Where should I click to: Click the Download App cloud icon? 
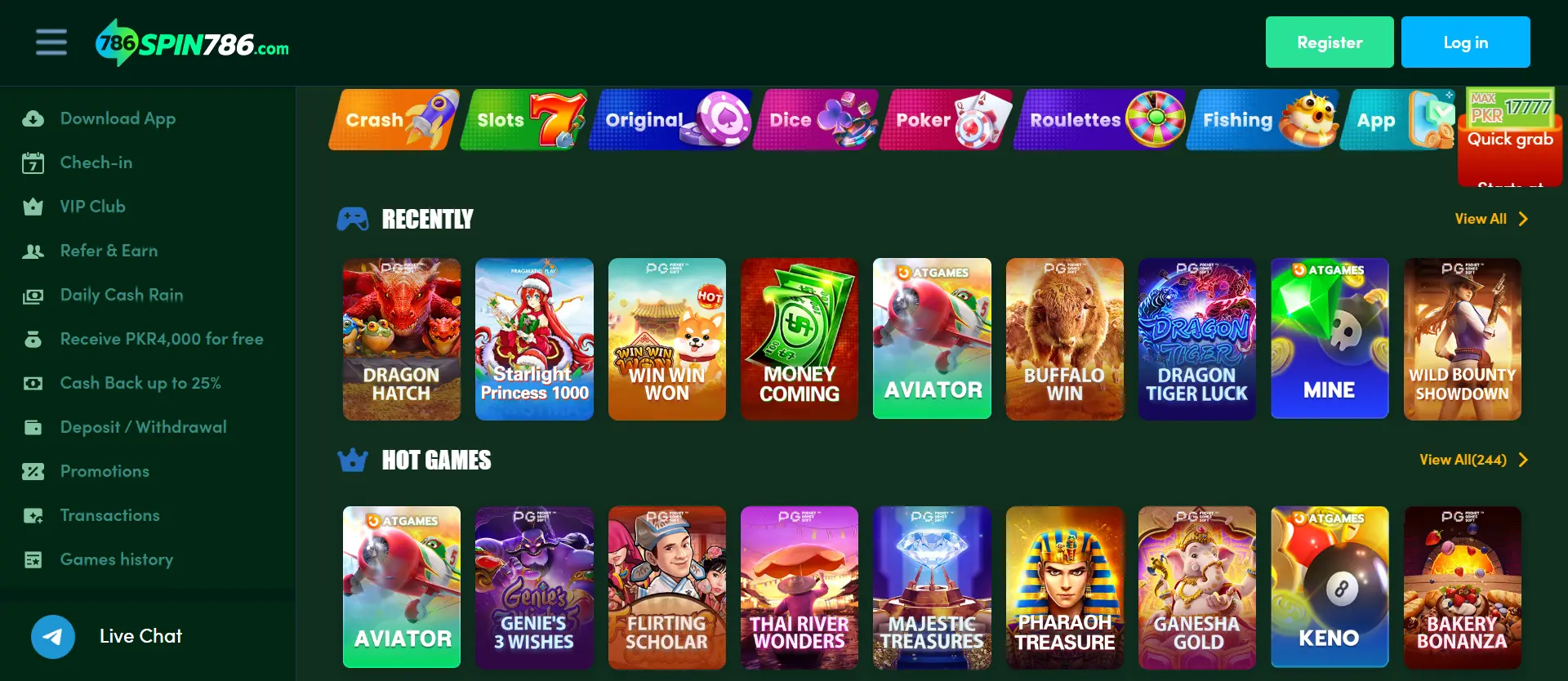click(x=33, y=119)
